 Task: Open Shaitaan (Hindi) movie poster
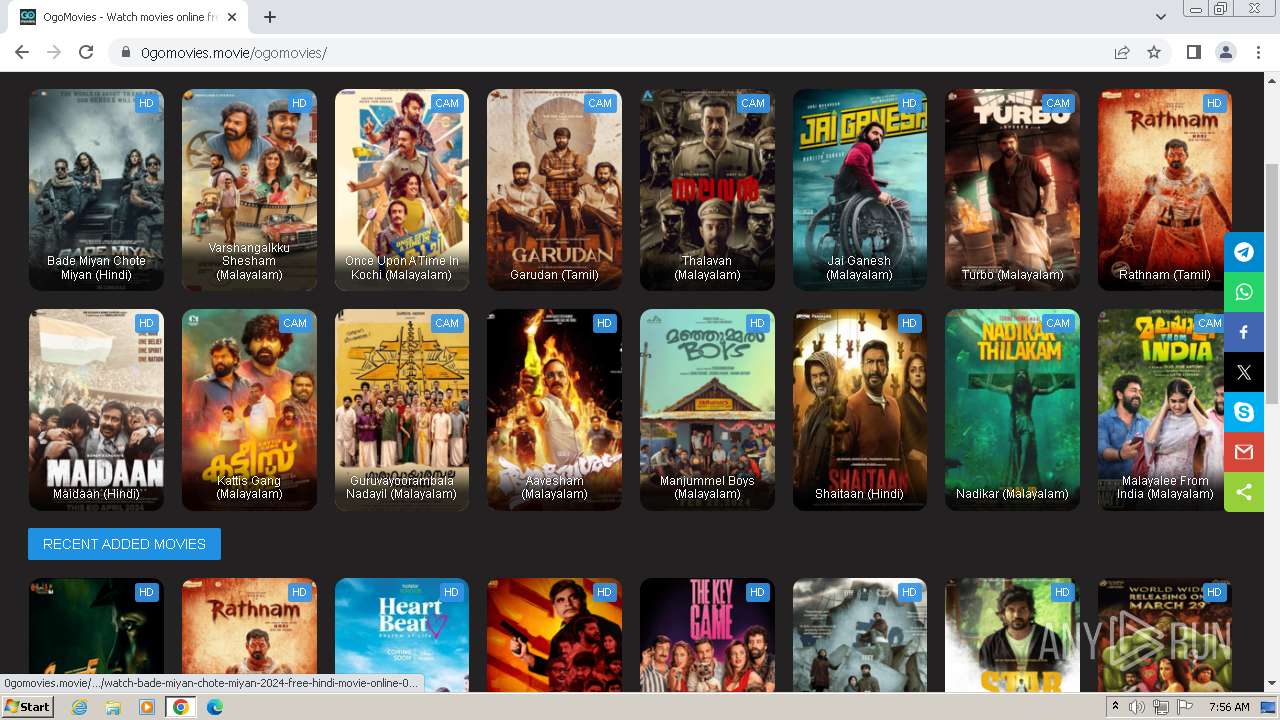click(860, 410)
